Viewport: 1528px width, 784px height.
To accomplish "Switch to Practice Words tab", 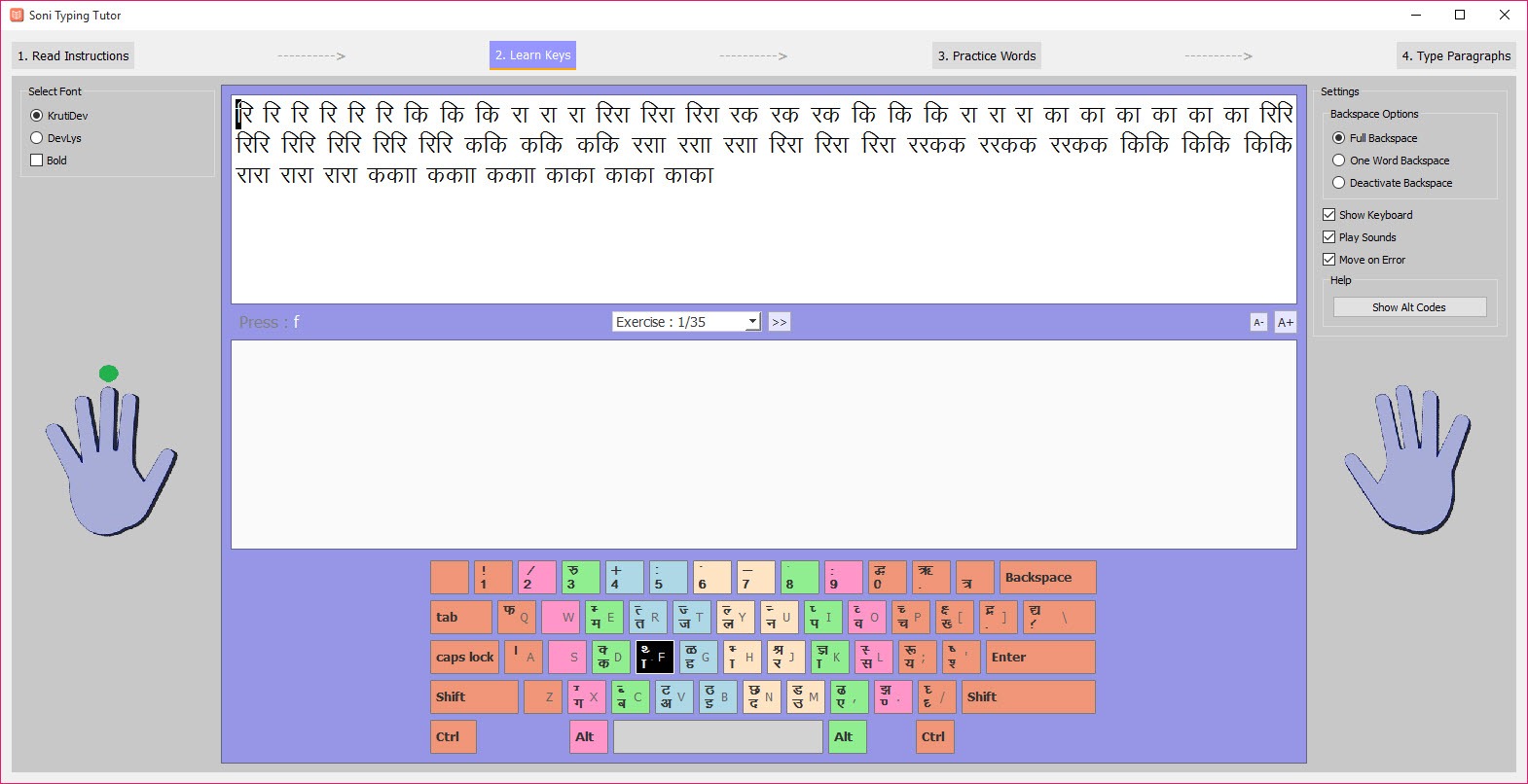I will (986, 56).
